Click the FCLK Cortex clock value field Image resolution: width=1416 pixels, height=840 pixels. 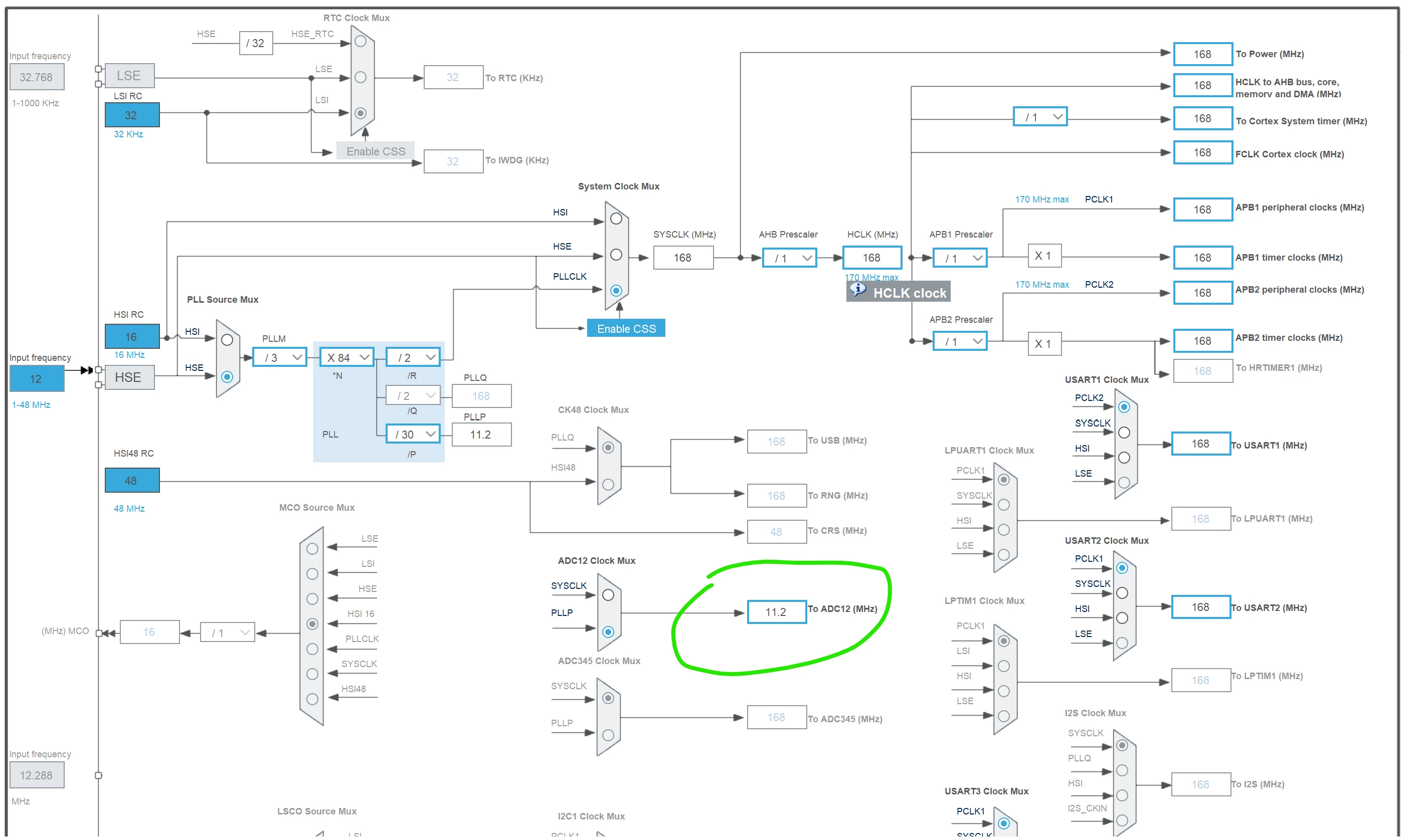click(x=1203, y=153)
